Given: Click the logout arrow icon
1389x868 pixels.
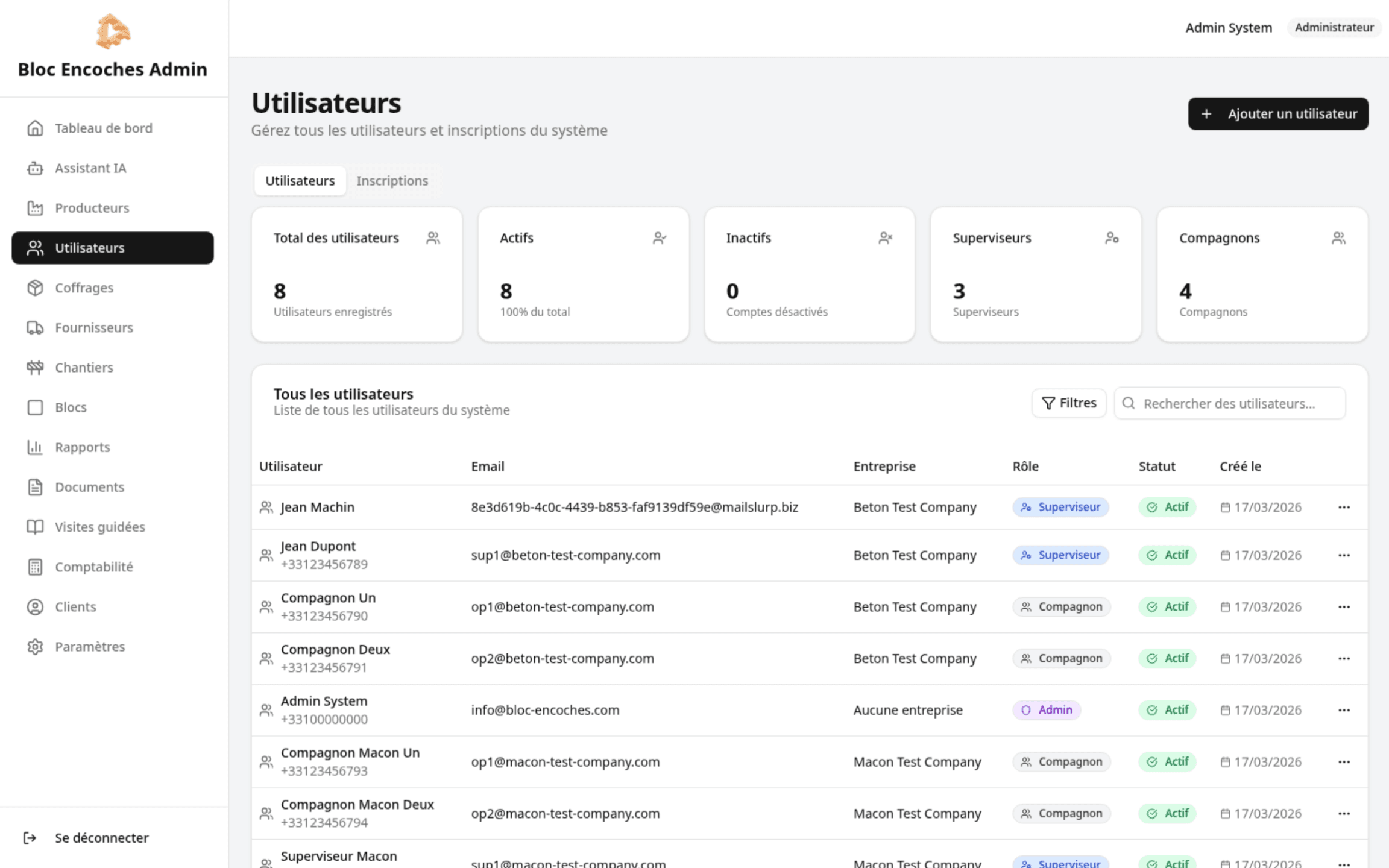Looking at the screenshot, I should coord(30,838).
